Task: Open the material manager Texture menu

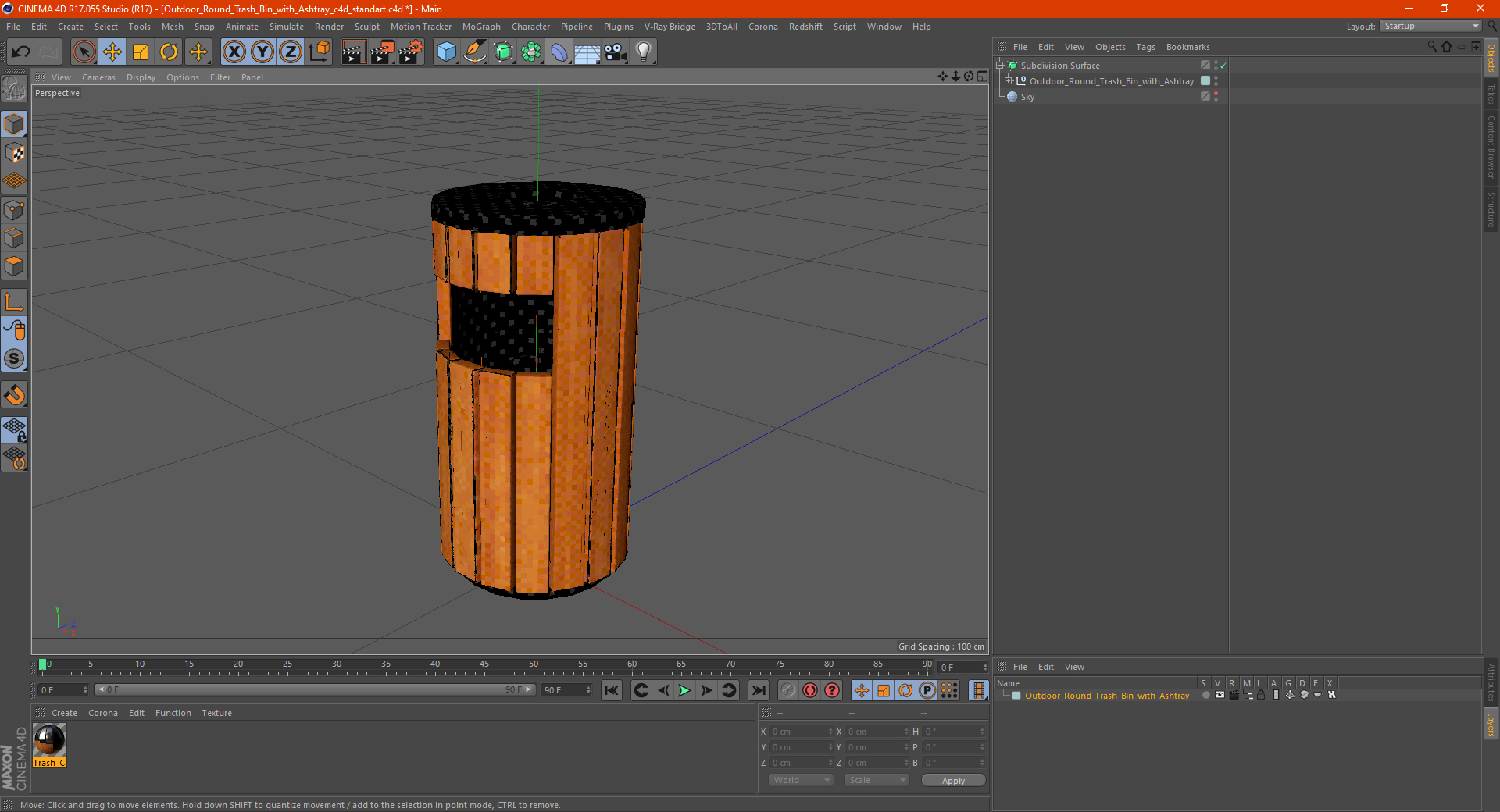Action: click(216, 713)
